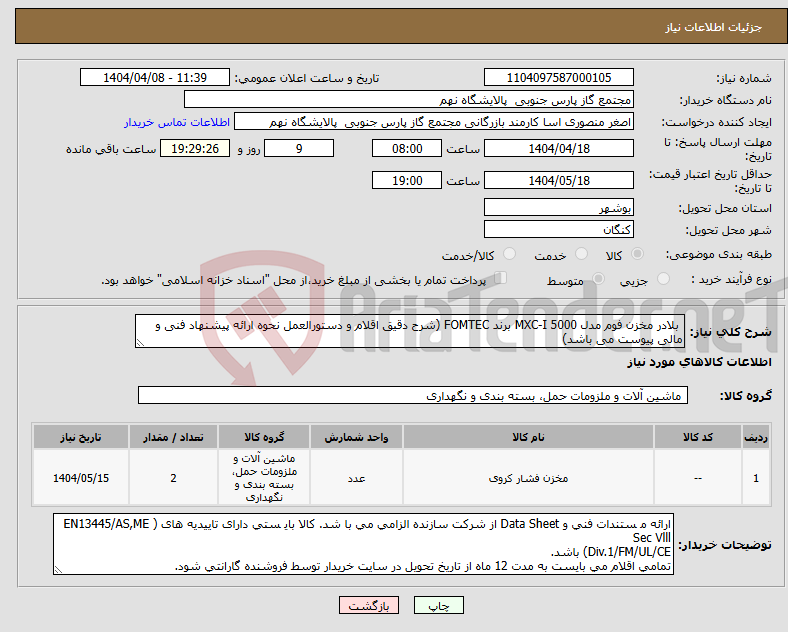Click the نام کالا column header
This screenshot has height=632, width=788.
(x=528, y=437)
